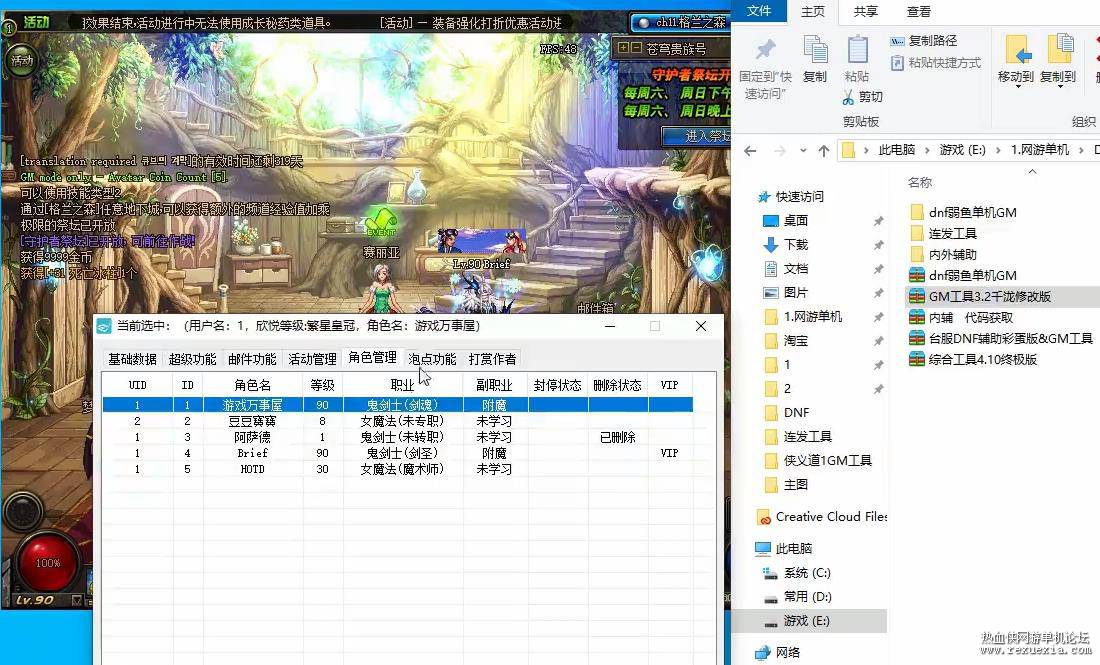Open 侠义道1GM工具 in the navigation pane
The image size is (1100, 665).
[827, 460]
